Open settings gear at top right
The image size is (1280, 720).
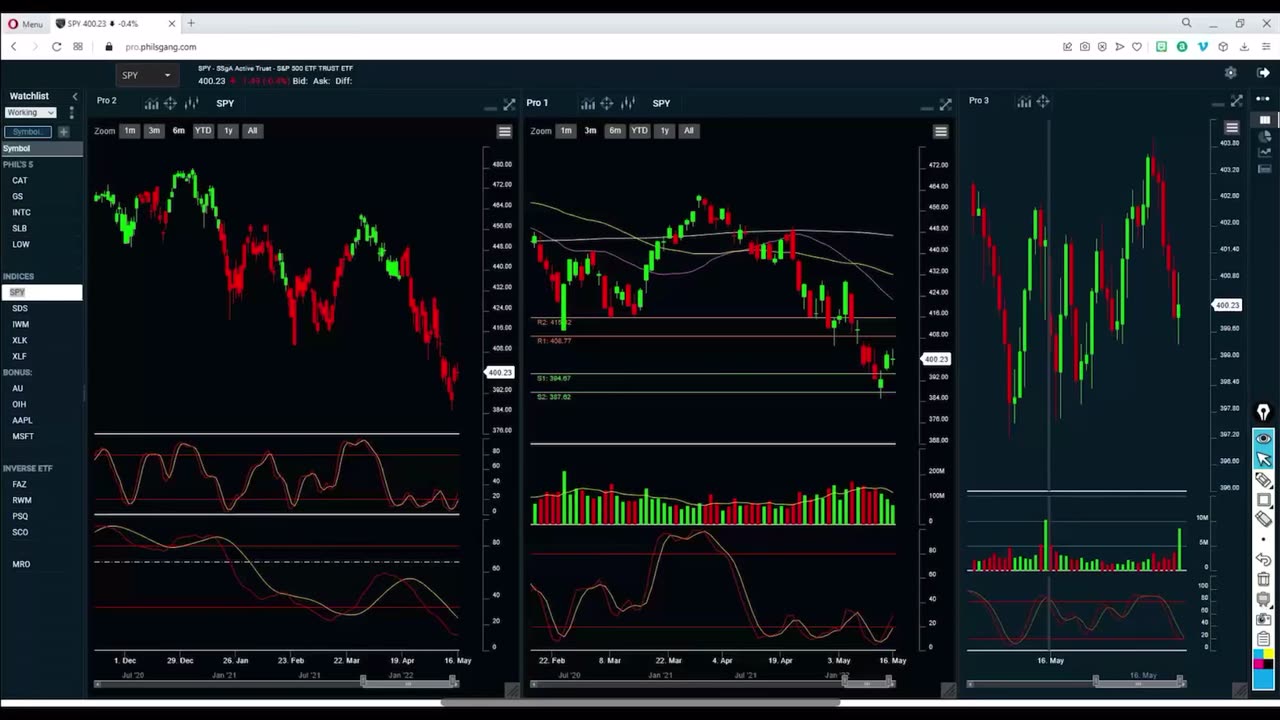(x=1231, y=73)
